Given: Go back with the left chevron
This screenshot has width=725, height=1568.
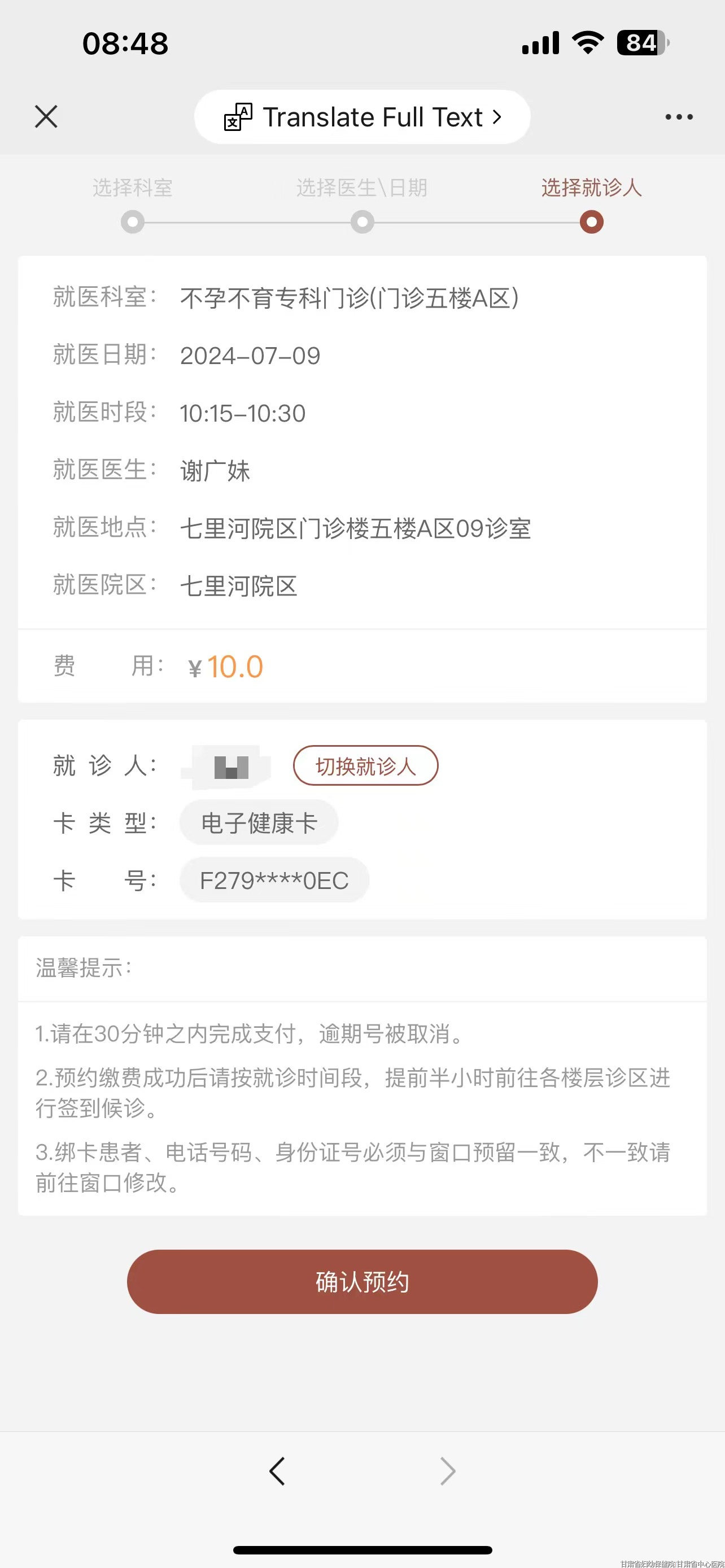Looking at the screenshot, I should (277, 1471).
